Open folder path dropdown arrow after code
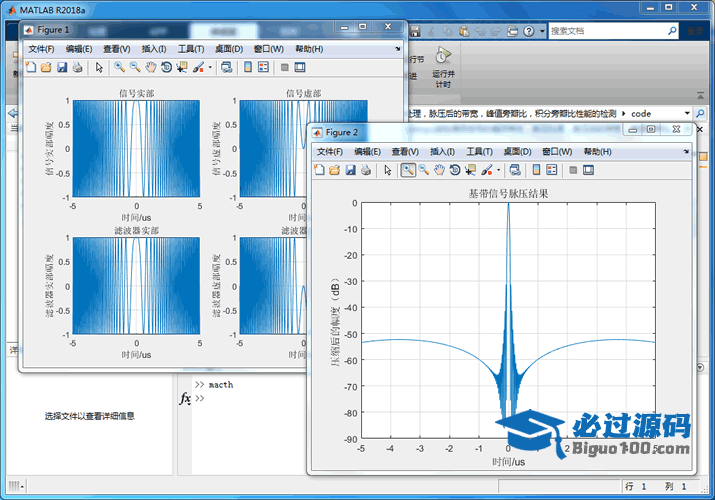Image resolution: width=715 pixels, height=500 pixels. pos(687,113)
